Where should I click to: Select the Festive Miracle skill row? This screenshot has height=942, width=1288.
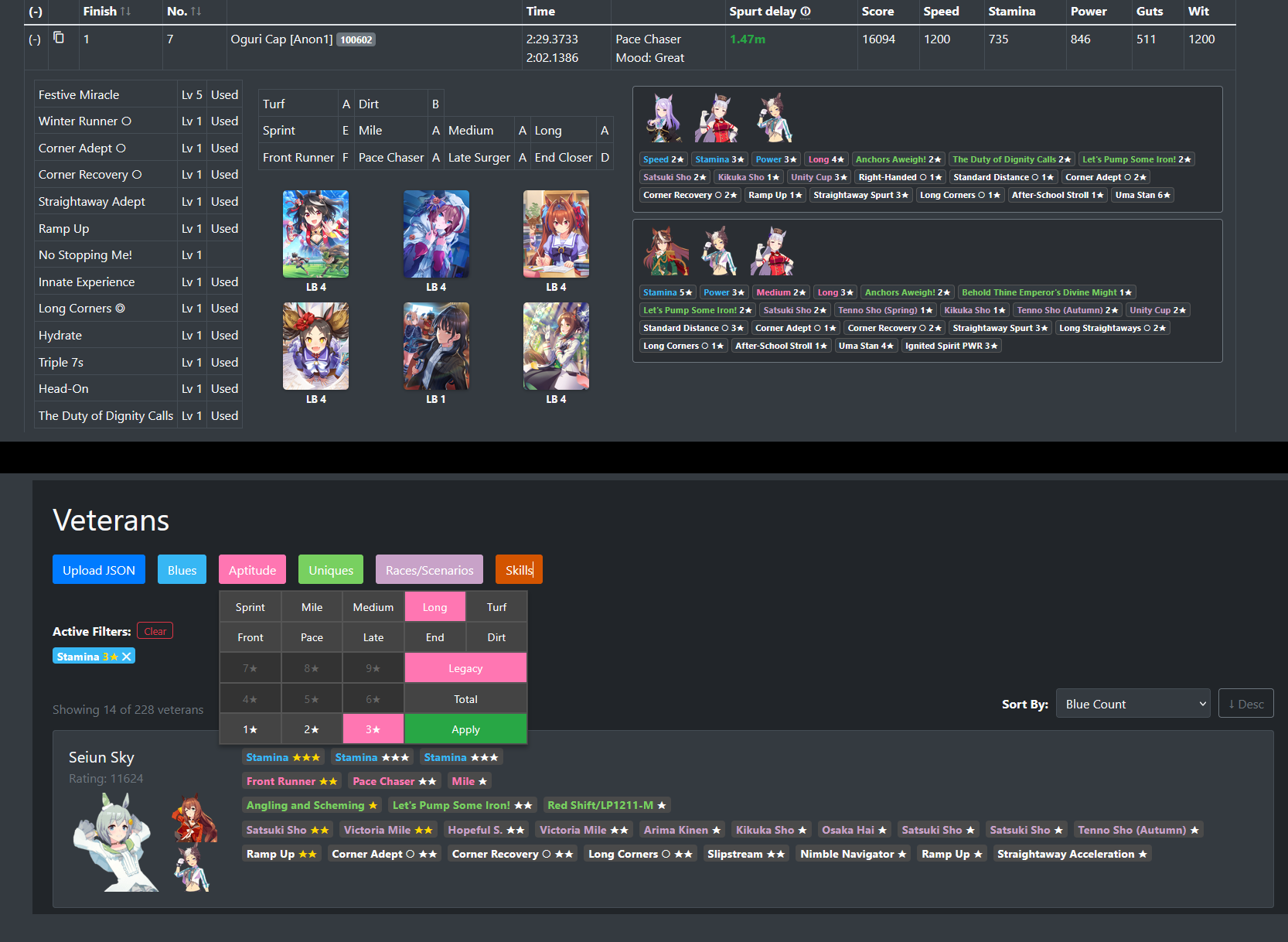click(x=138, y=94)
